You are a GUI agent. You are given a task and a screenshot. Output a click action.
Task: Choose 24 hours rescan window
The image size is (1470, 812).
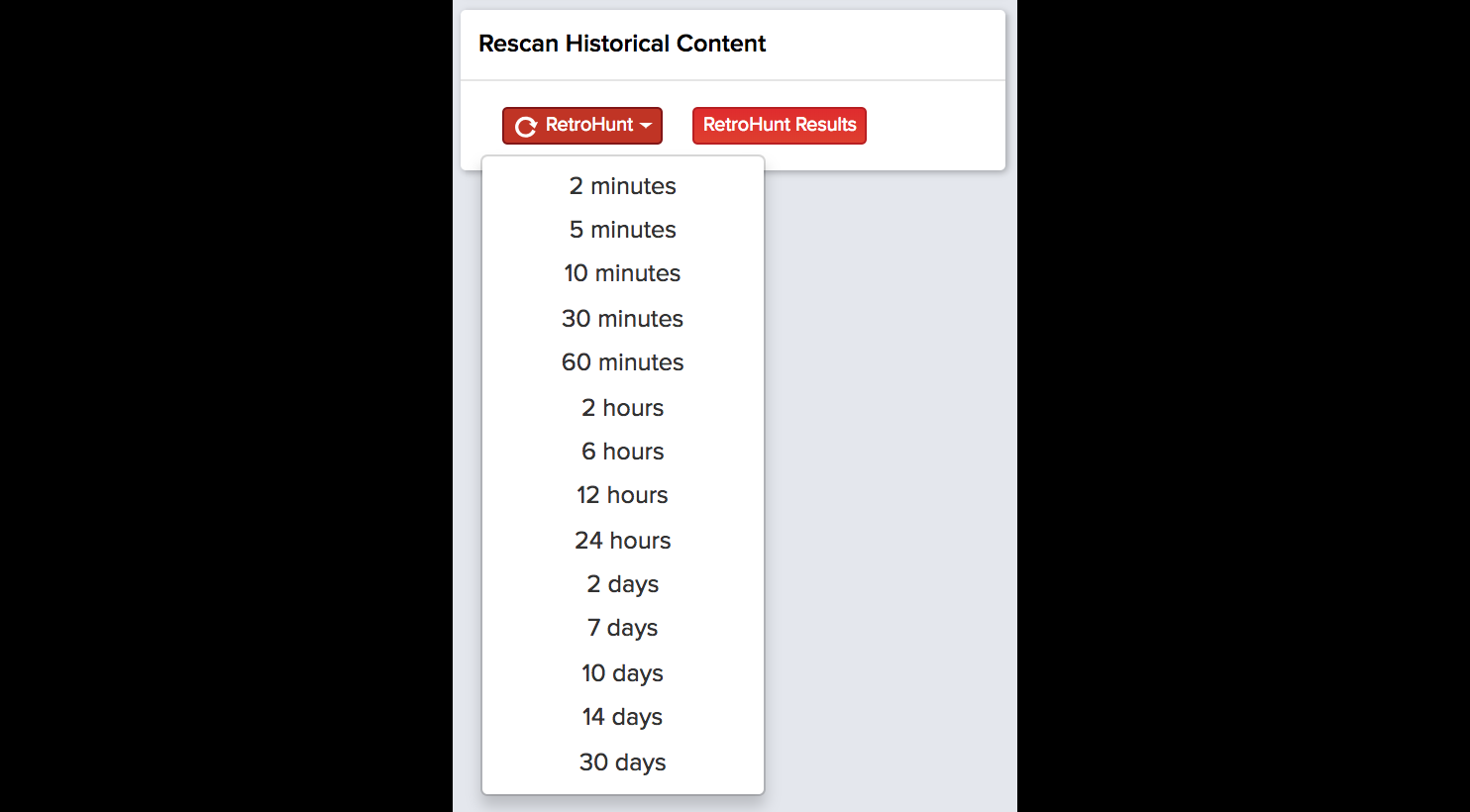623,541
